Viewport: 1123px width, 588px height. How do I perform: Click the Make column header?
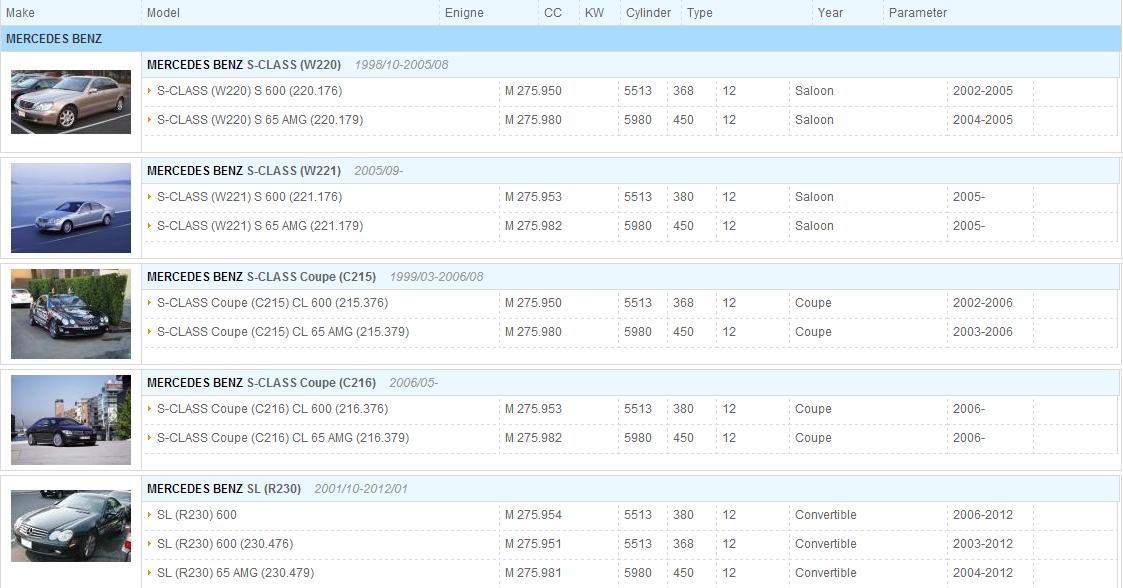(20, 13)
